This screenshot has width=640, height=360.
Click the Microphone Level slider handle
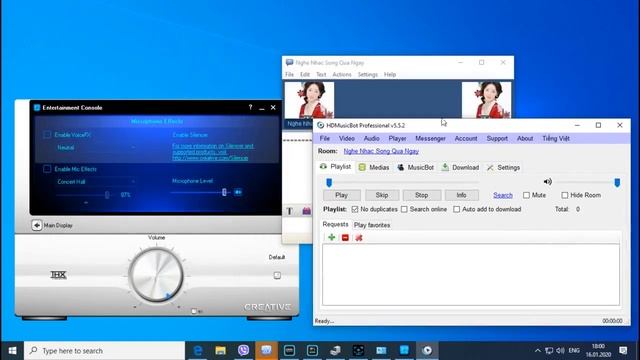(x=224, y=192)
